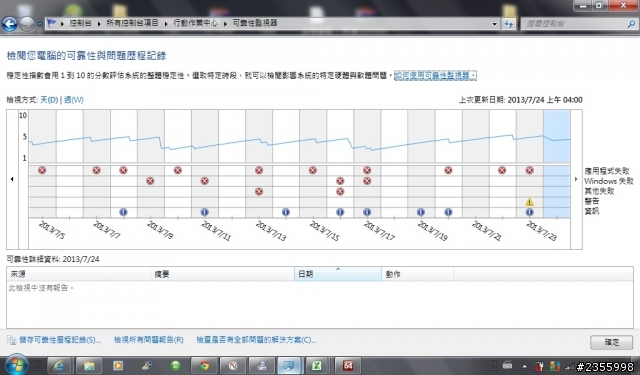This screenshot has height=375, width=640.
Task: Click 檢查是否有全部問題的解決方案(C) link
Action: (256, 340)
